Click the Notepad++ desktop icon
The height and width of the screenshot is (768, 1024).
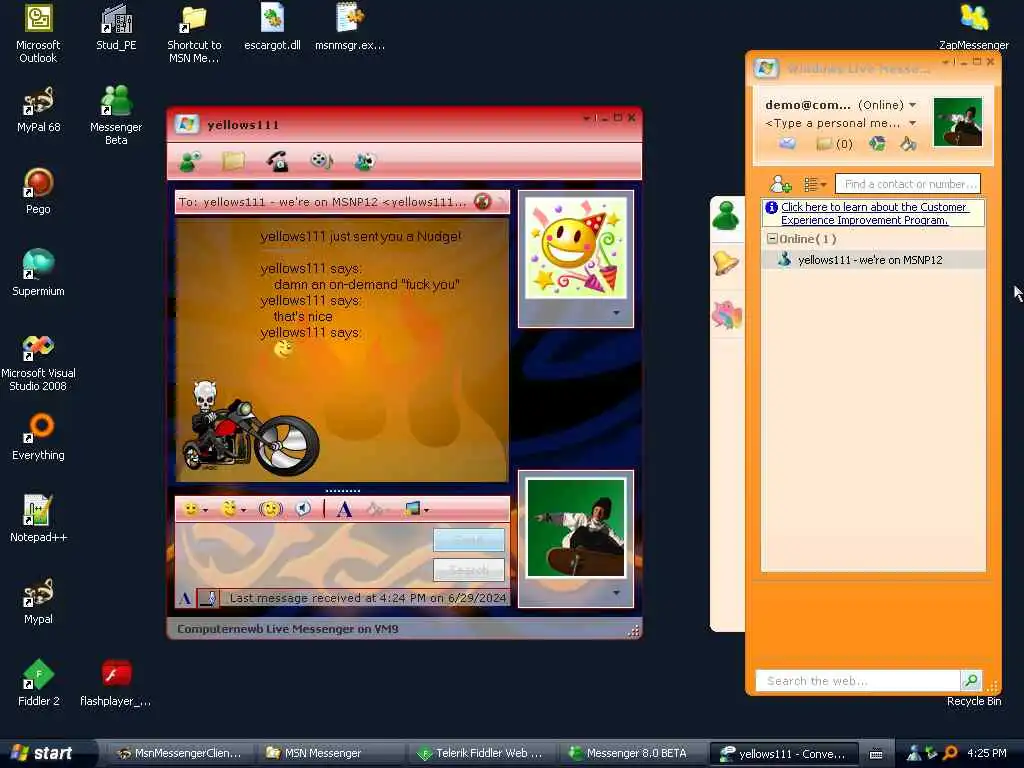pos(38,519)
